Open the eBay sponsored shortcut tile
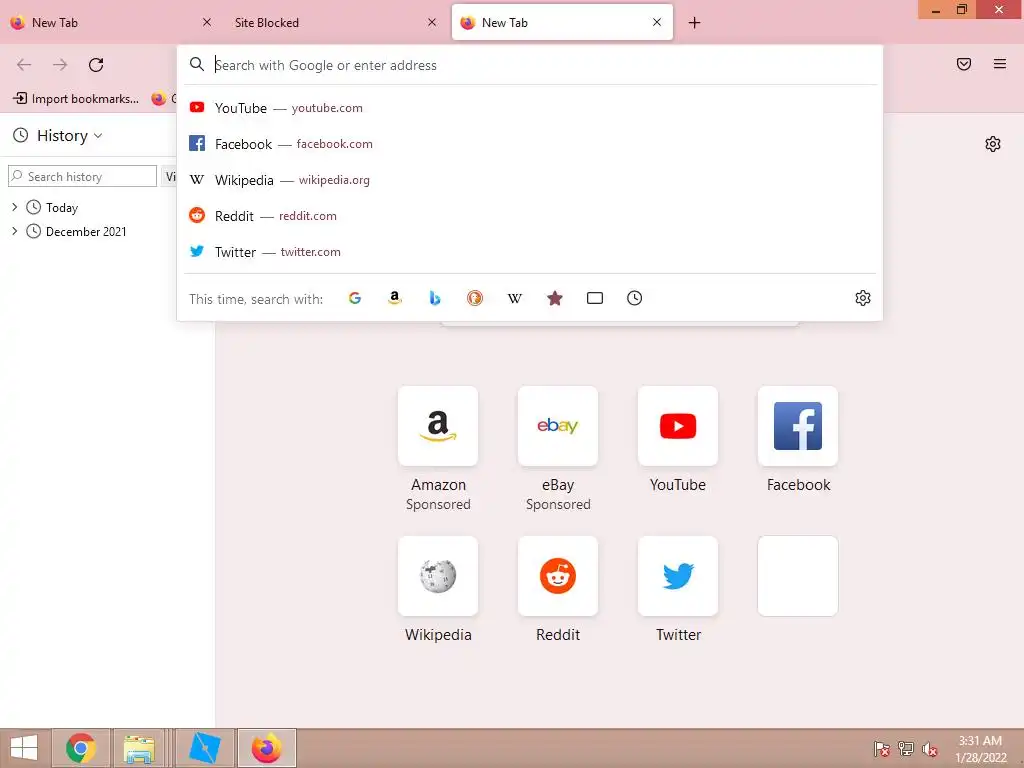1024x768 pixels. tap(558, 426)
